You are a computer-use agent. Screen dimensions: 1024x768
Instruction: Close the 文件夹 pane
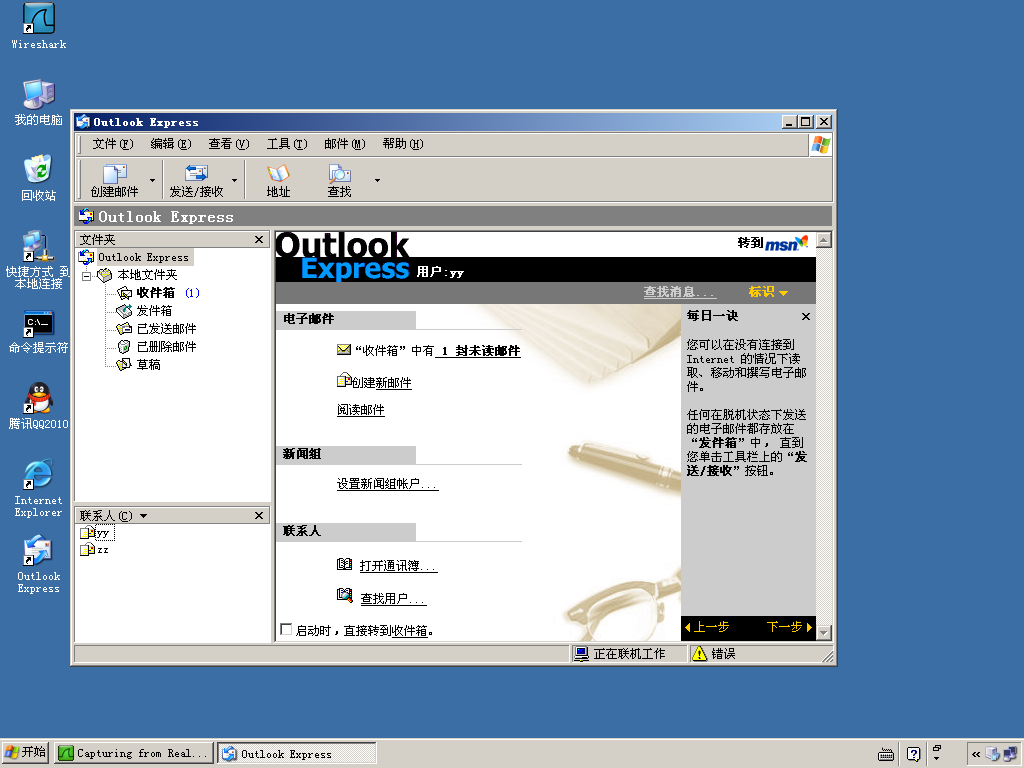point(259,240)
